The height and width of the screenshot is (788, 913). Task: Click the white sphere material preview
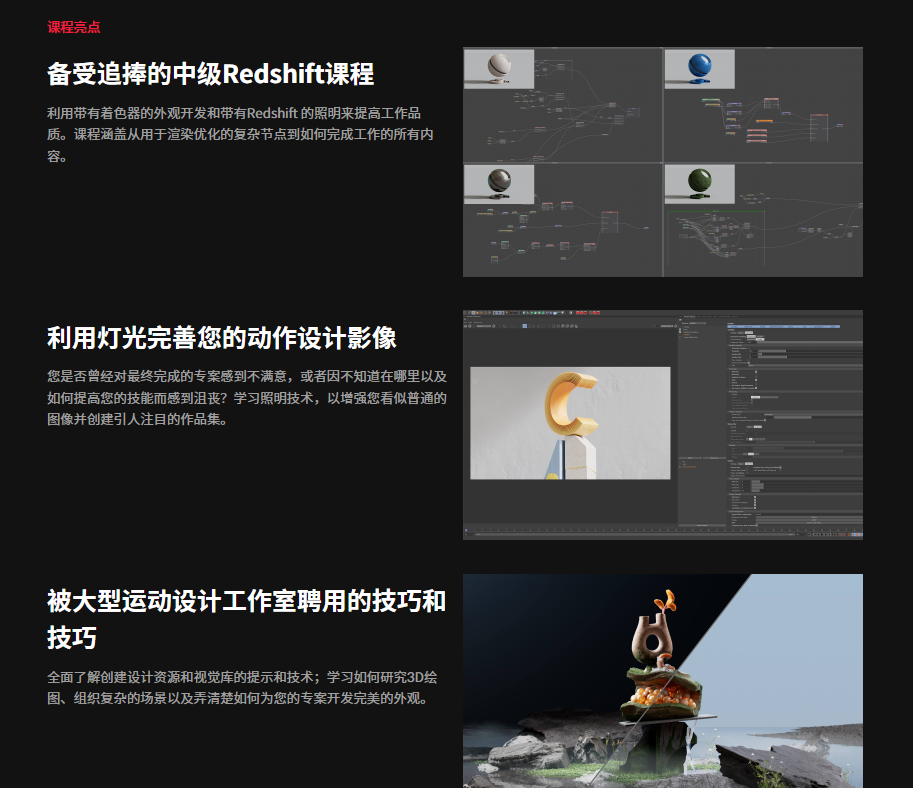click(499, 69)
